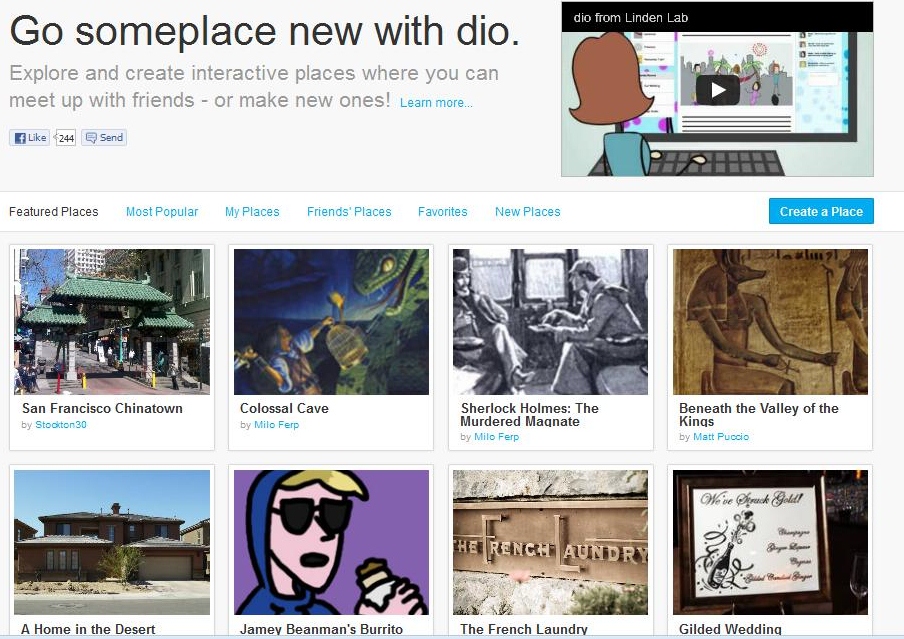
Task: Select the Favorites tab
Action: click(443, 212)
